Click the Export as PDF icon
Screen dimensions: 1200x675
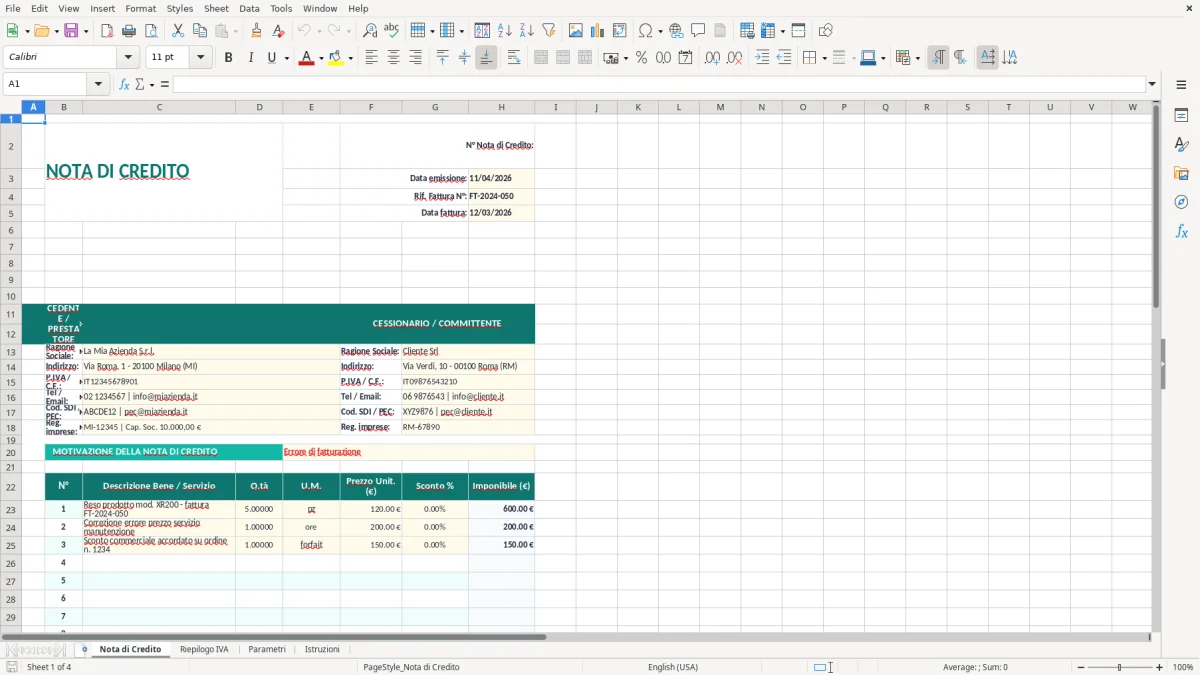coord(107,31)
